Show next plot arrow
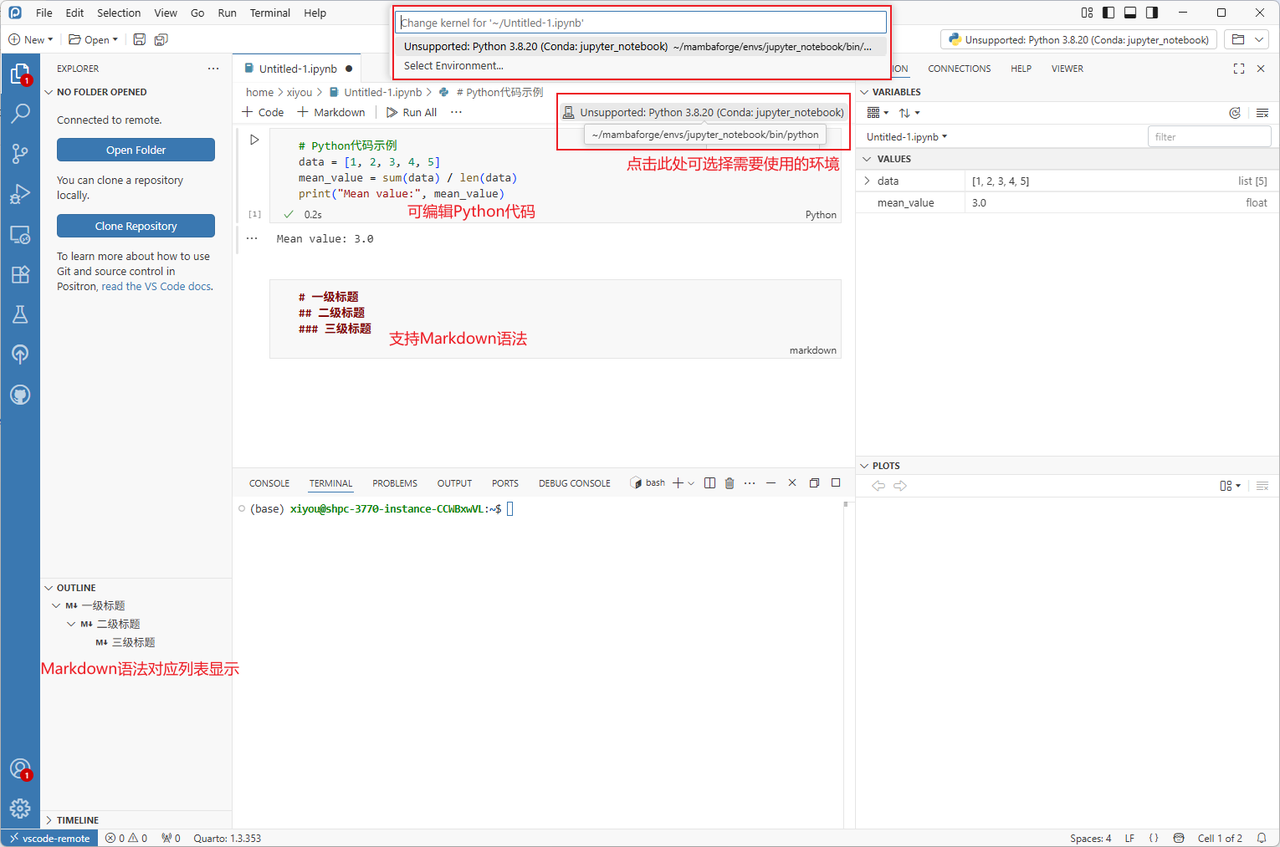Image resolution: width=1280 pixels, height=847 pixels. 900,486
